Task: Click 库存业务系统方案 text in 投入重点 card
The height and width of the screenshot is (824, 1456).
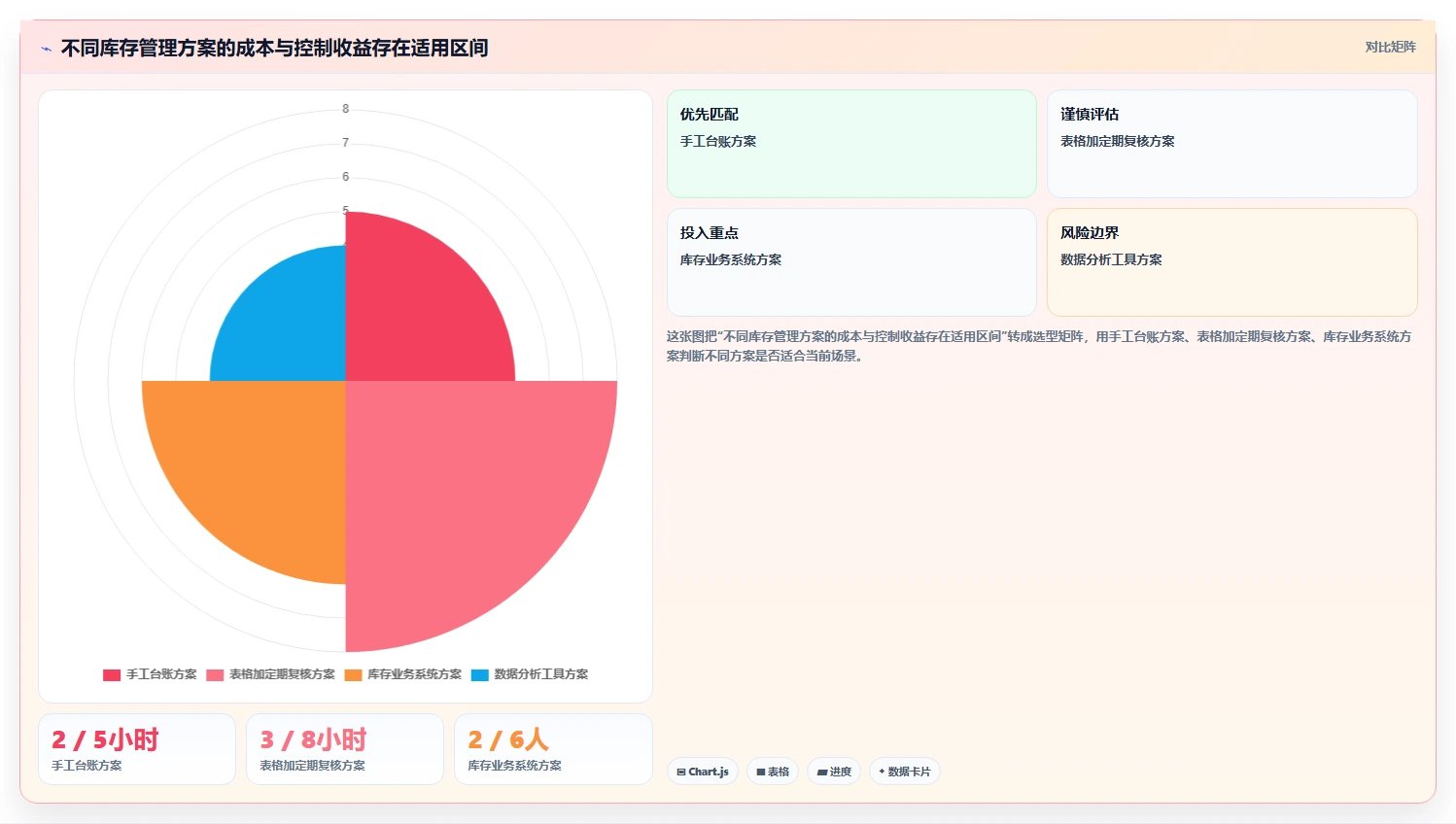Action: point(731,260)
